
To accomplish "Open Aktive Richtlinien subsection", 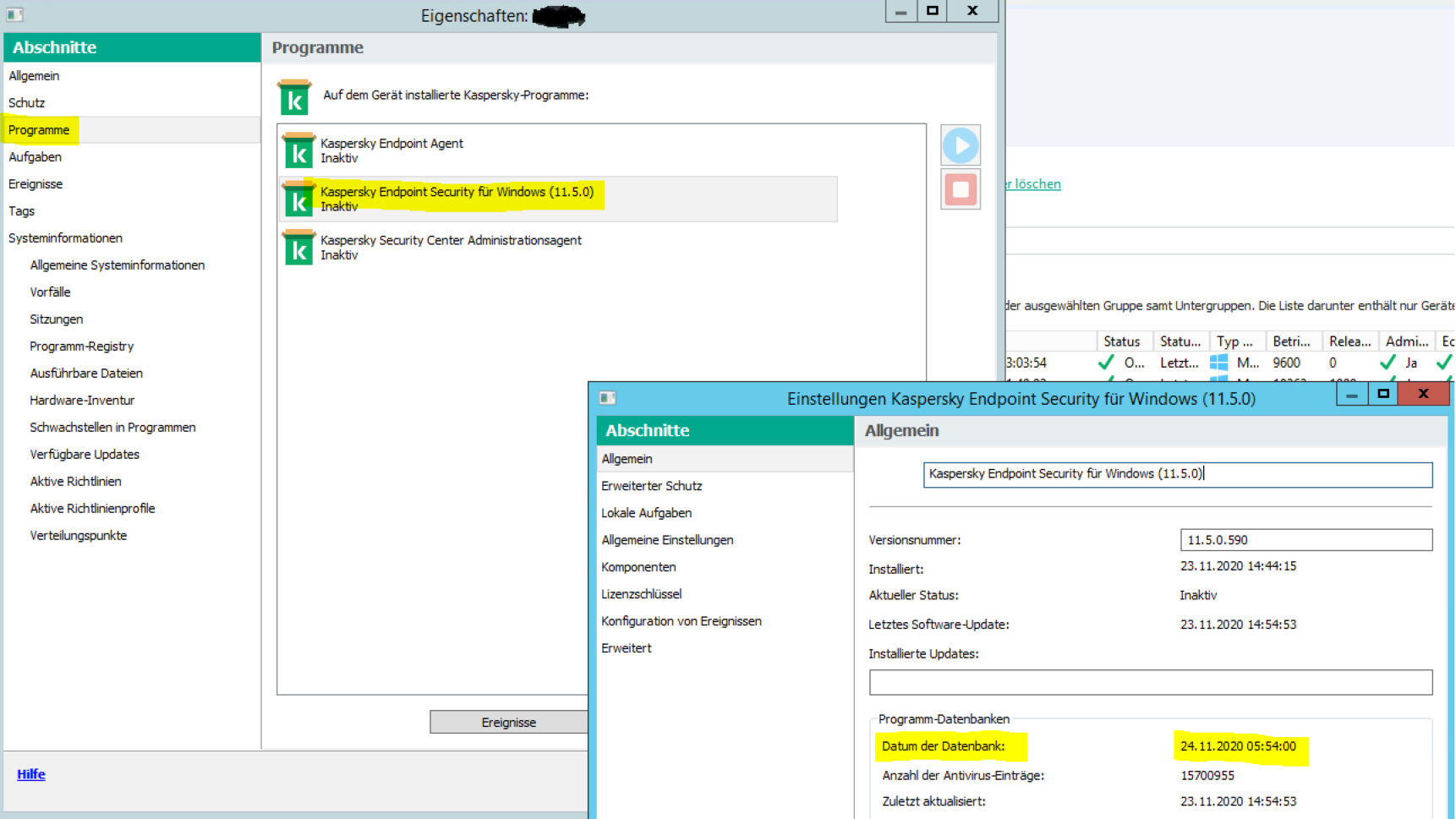I will coord(75,482).
